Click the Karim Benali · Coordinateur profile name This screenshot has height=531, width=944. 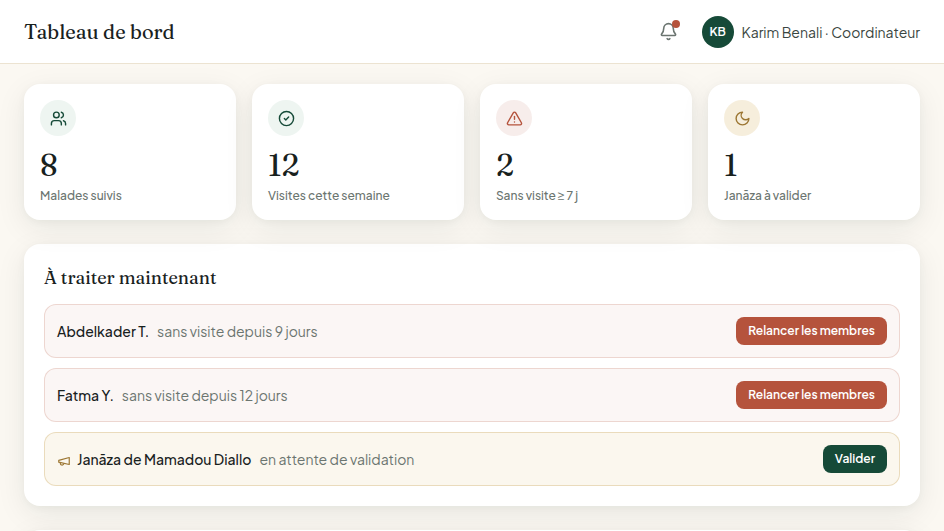pos(830,33)
